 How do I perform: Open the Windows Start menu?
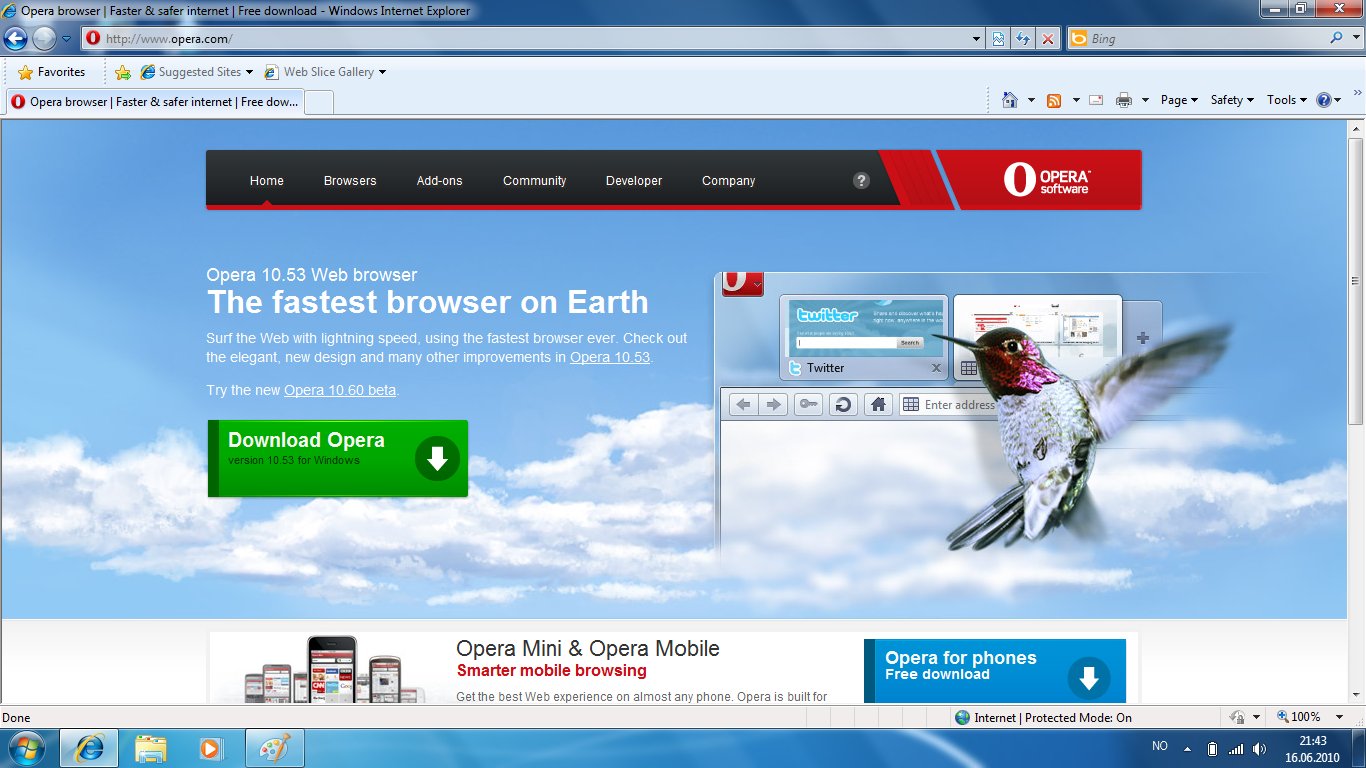pos(27,748)
